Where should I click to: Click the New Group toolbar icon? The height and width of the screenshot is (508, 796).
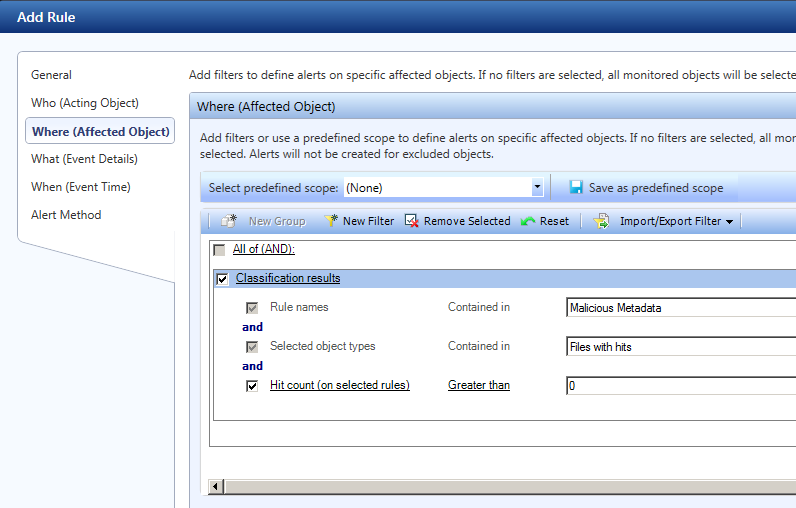click(229, 221)
